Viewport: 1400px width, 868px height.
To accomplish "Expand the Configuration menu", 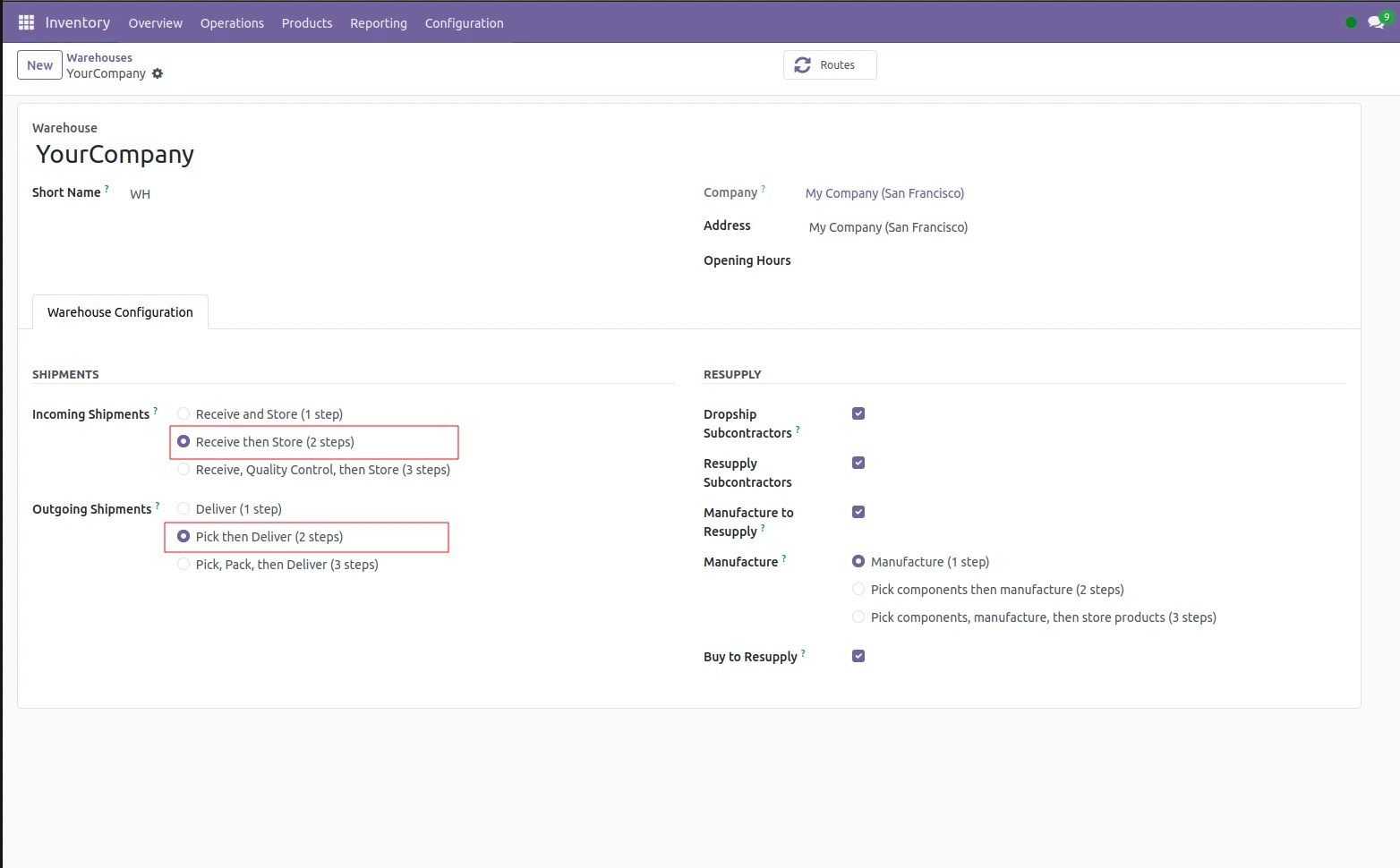I will pyautogui.click(x=464, y=23).
